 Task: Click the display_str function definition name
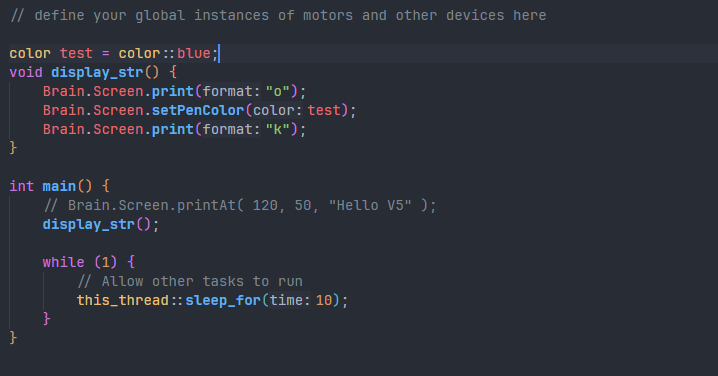pos(97,72)
